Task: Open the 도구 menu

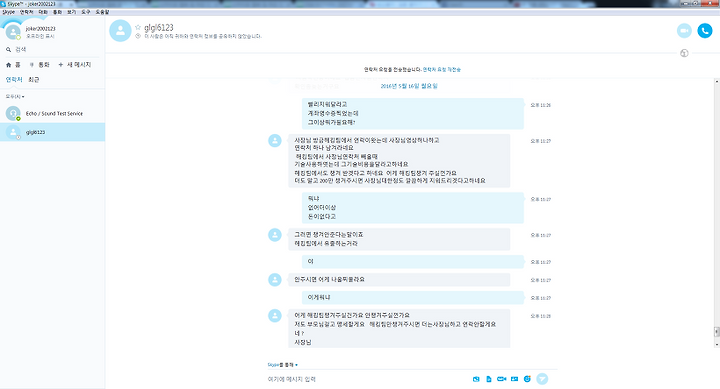Action: [86, 12]
